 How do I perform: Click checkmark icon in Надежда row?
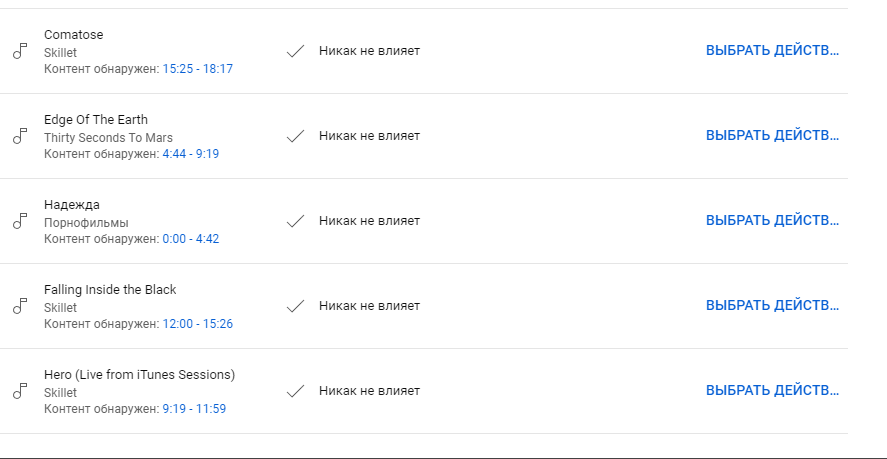pyautogui.click(x=295, y=221)
